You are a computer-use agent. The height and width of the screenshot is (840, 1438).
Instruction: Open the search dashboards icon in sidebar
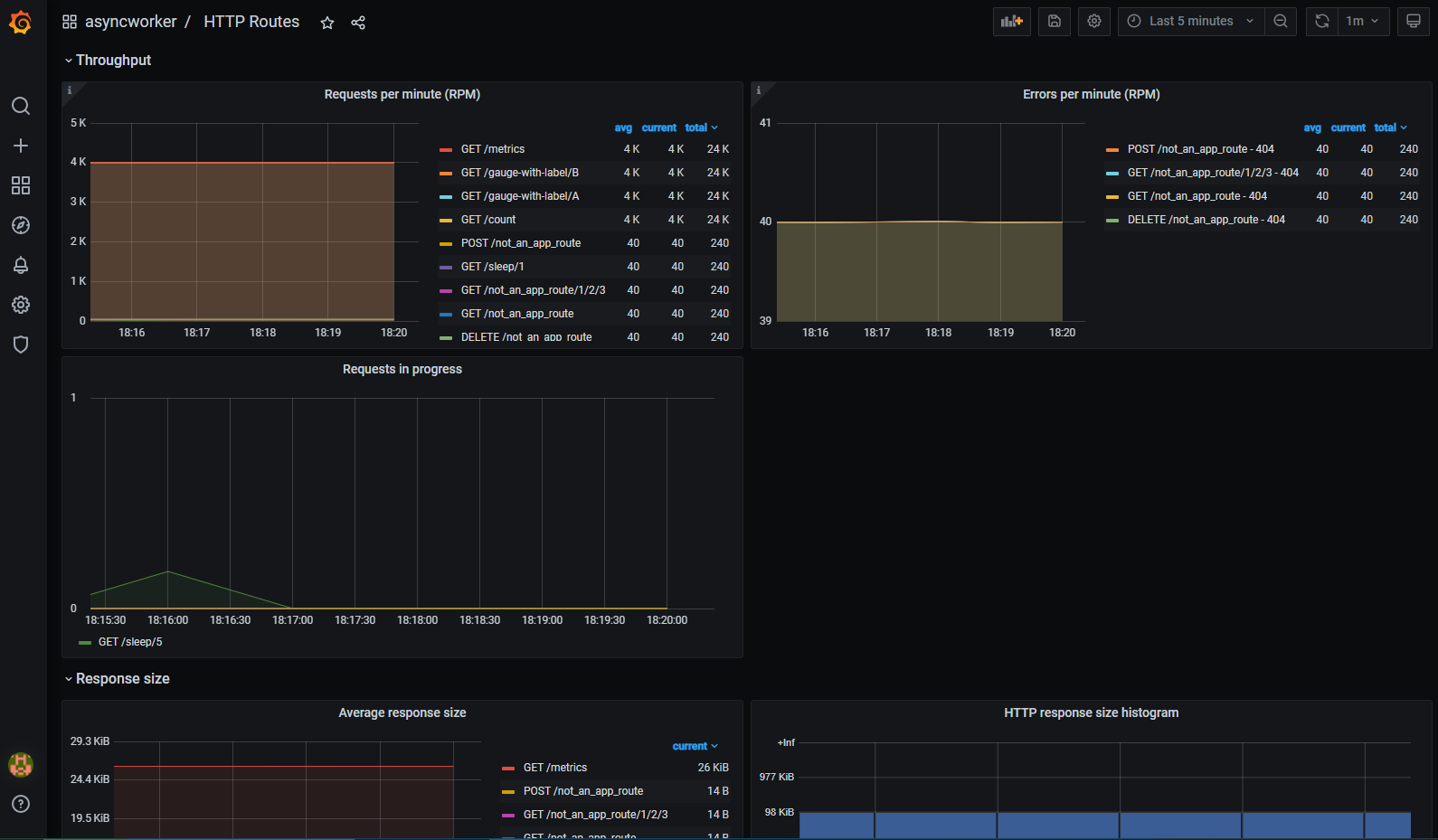coord(20,106)
